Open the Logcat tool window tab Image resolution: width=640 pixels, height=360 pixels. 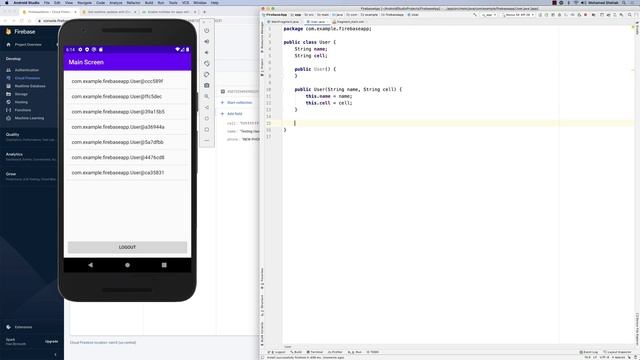(x=277, y=352)
